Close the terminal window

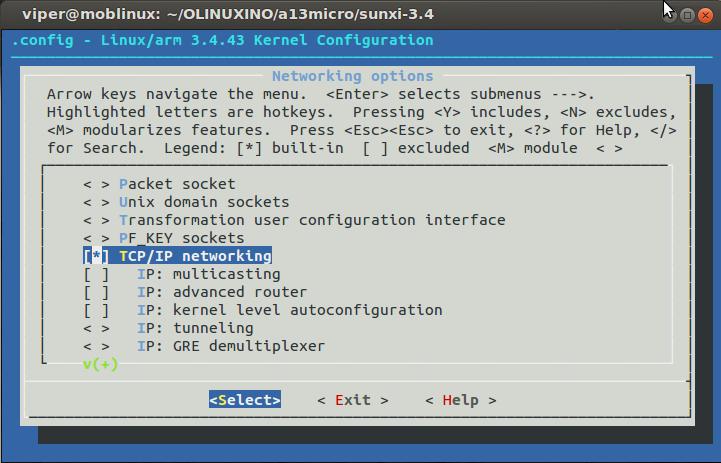pos(705,15)
